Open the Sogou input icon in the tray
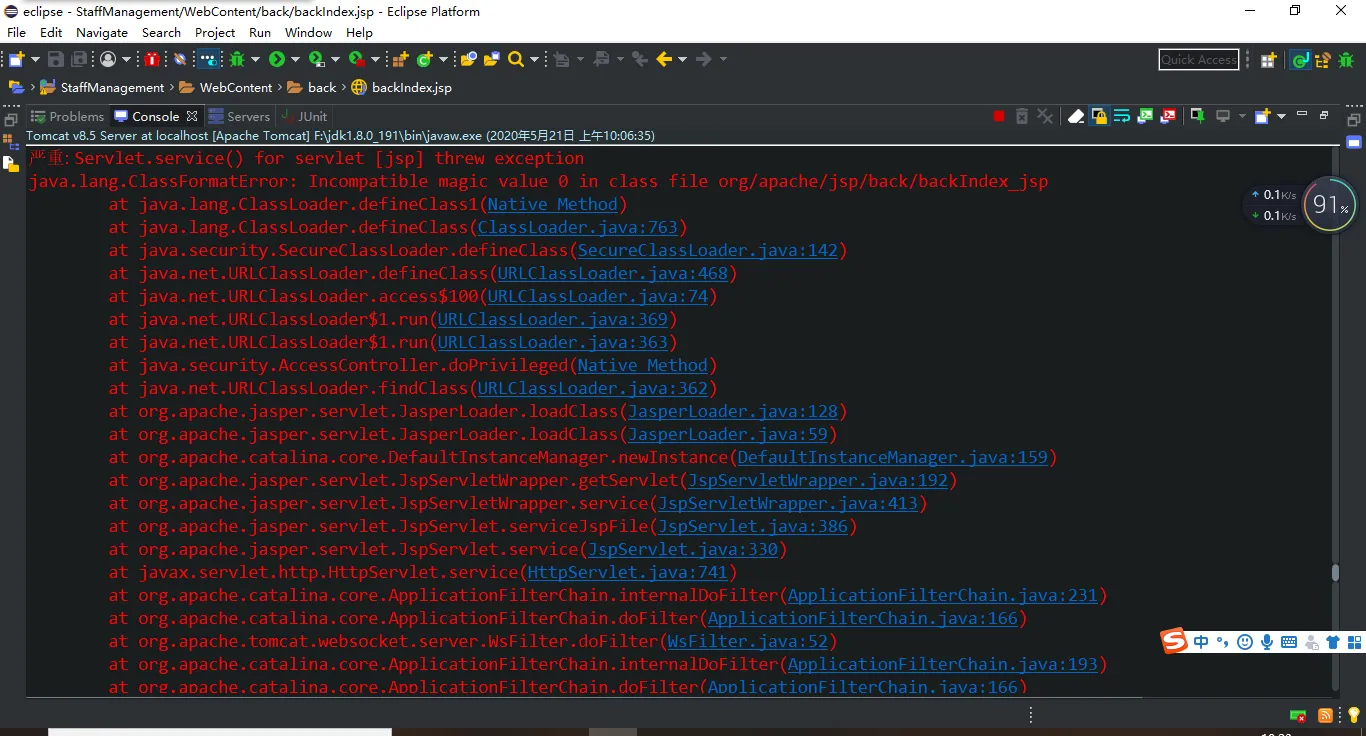1366x736 pixels. 1173,641
